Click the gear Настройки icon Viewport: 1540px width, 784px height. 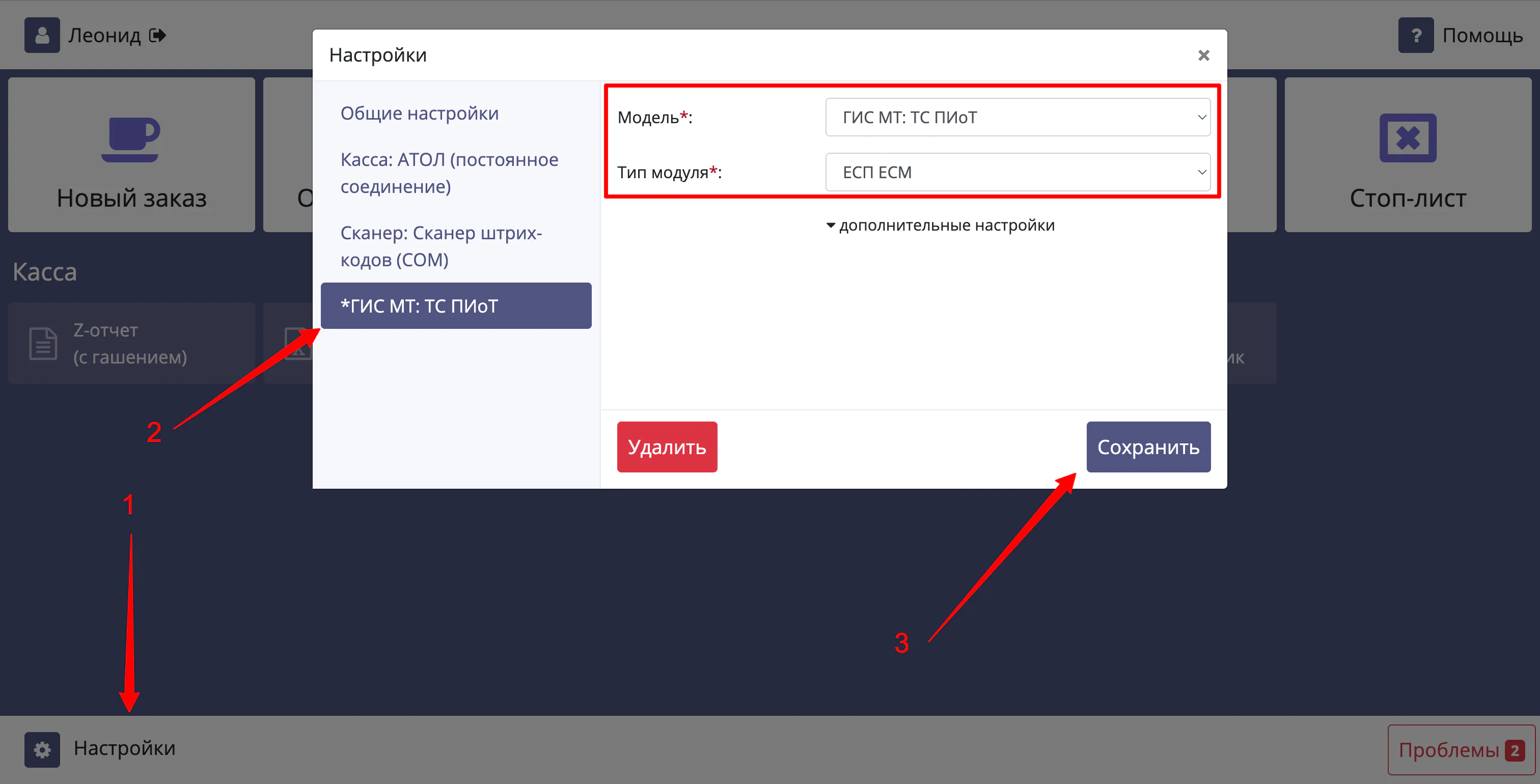[x=42, y=749]
